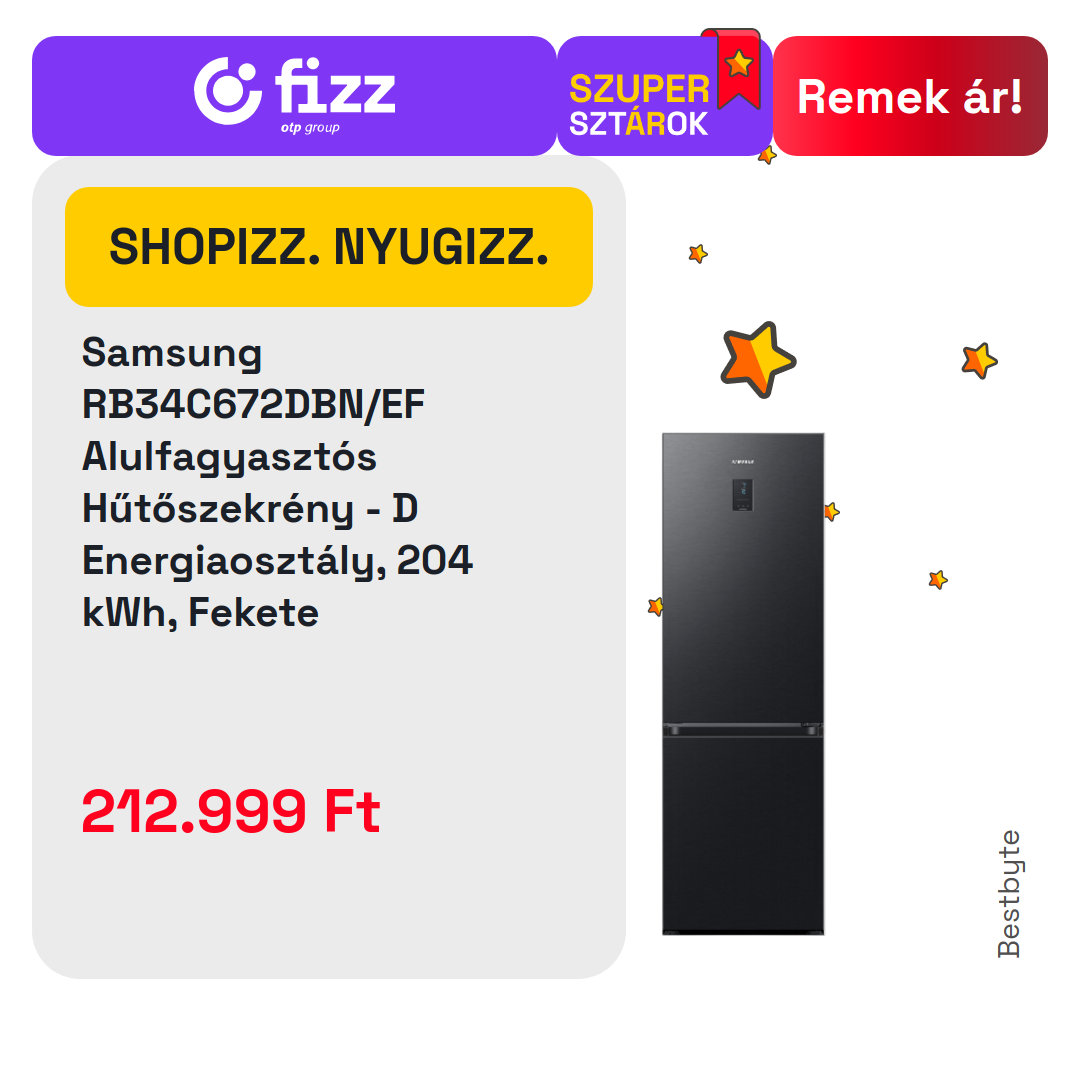This screenshot has height=1080, width=1080.
Task: Click the medium star near the right edge
Action: (x=979, y=360)
